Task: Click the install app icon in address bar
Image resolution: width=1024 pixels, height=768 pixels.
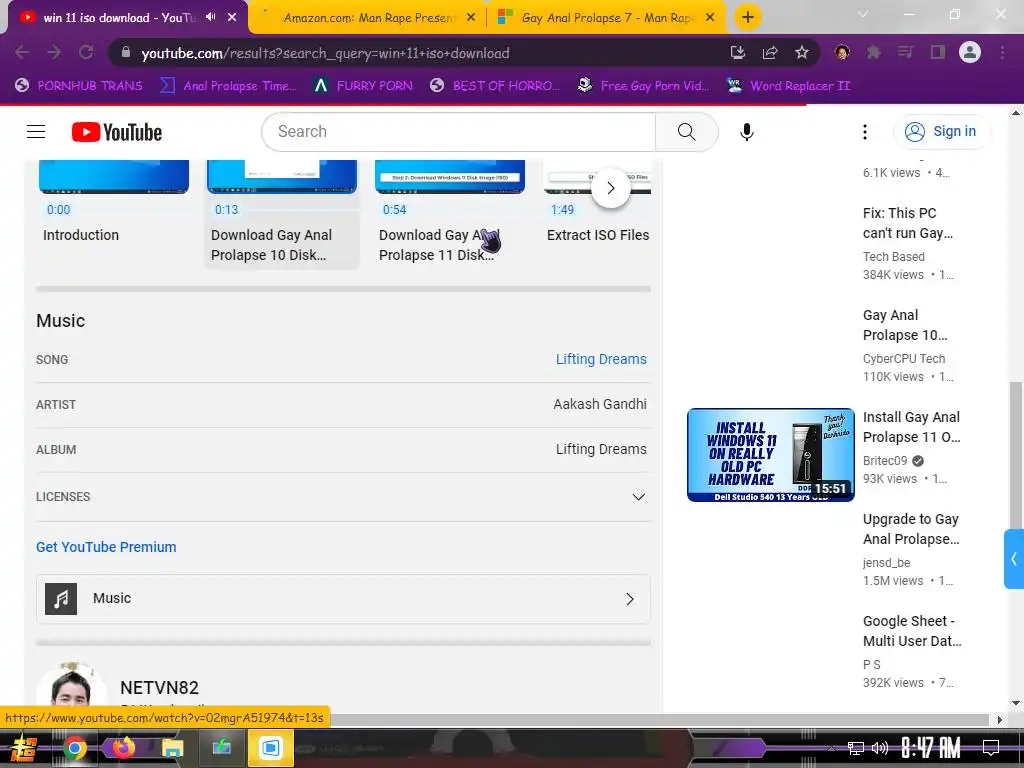Action: click(x=738, y=53)
